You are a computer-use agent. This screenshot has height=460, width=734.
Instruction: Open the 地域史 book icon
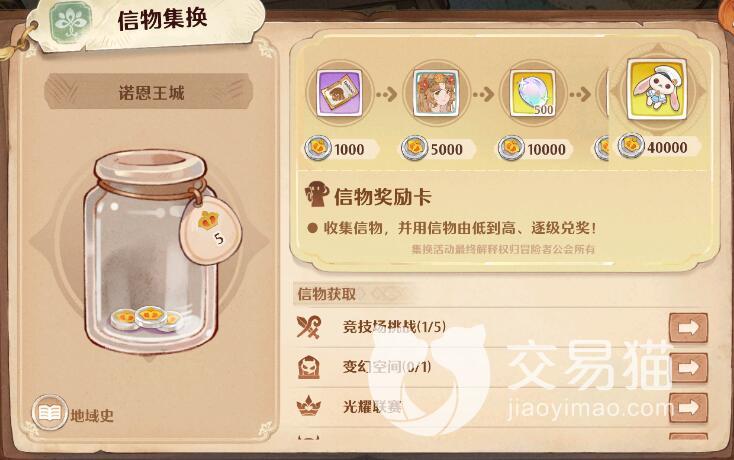(50, 413)
